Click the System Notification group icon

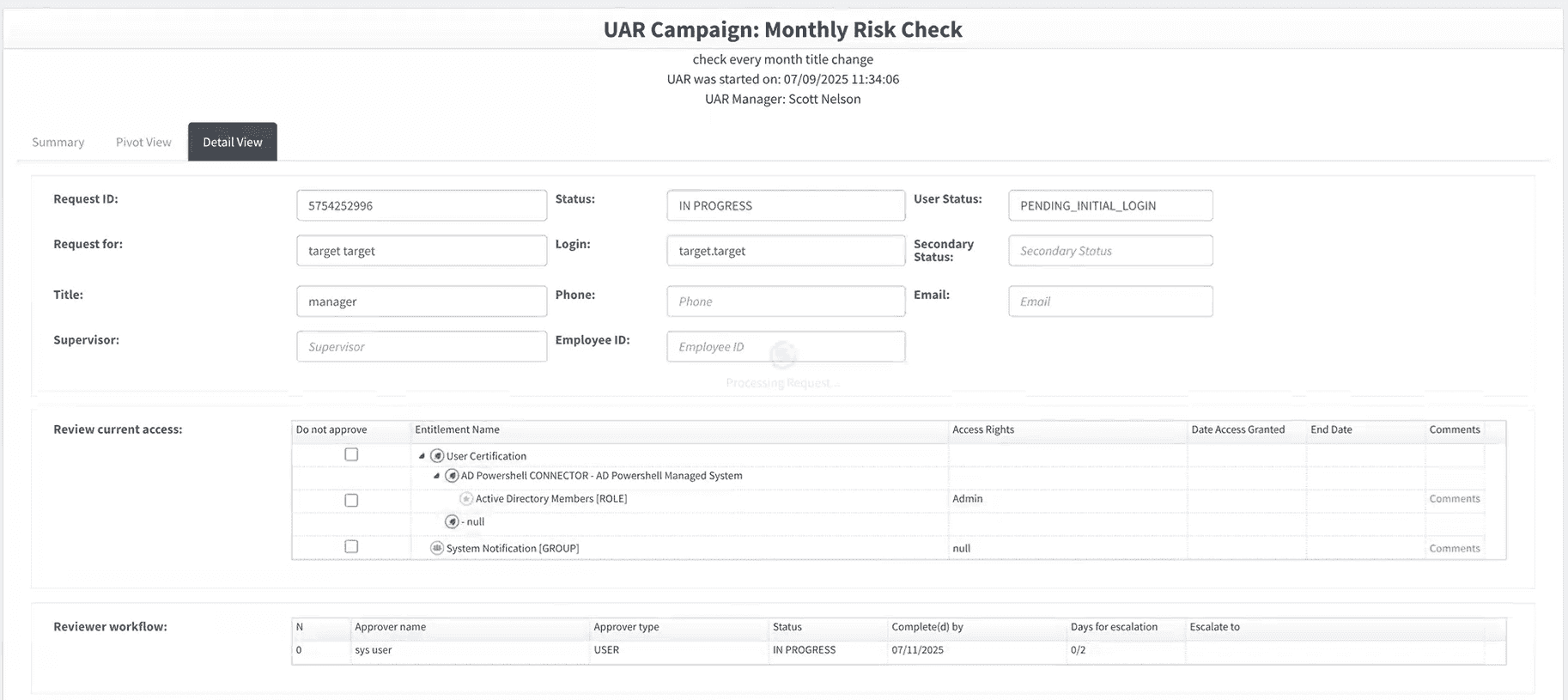(437, 548)
